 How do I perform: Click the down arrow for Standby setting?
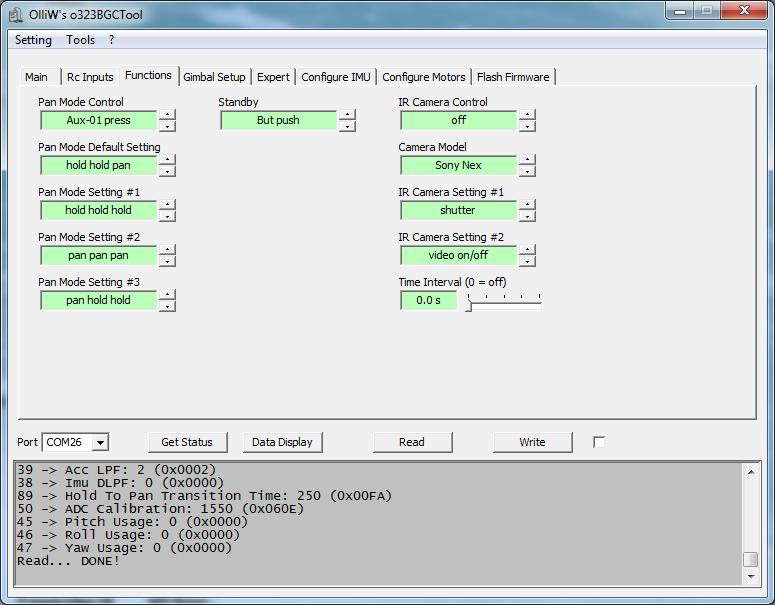[x=347, y=126]
